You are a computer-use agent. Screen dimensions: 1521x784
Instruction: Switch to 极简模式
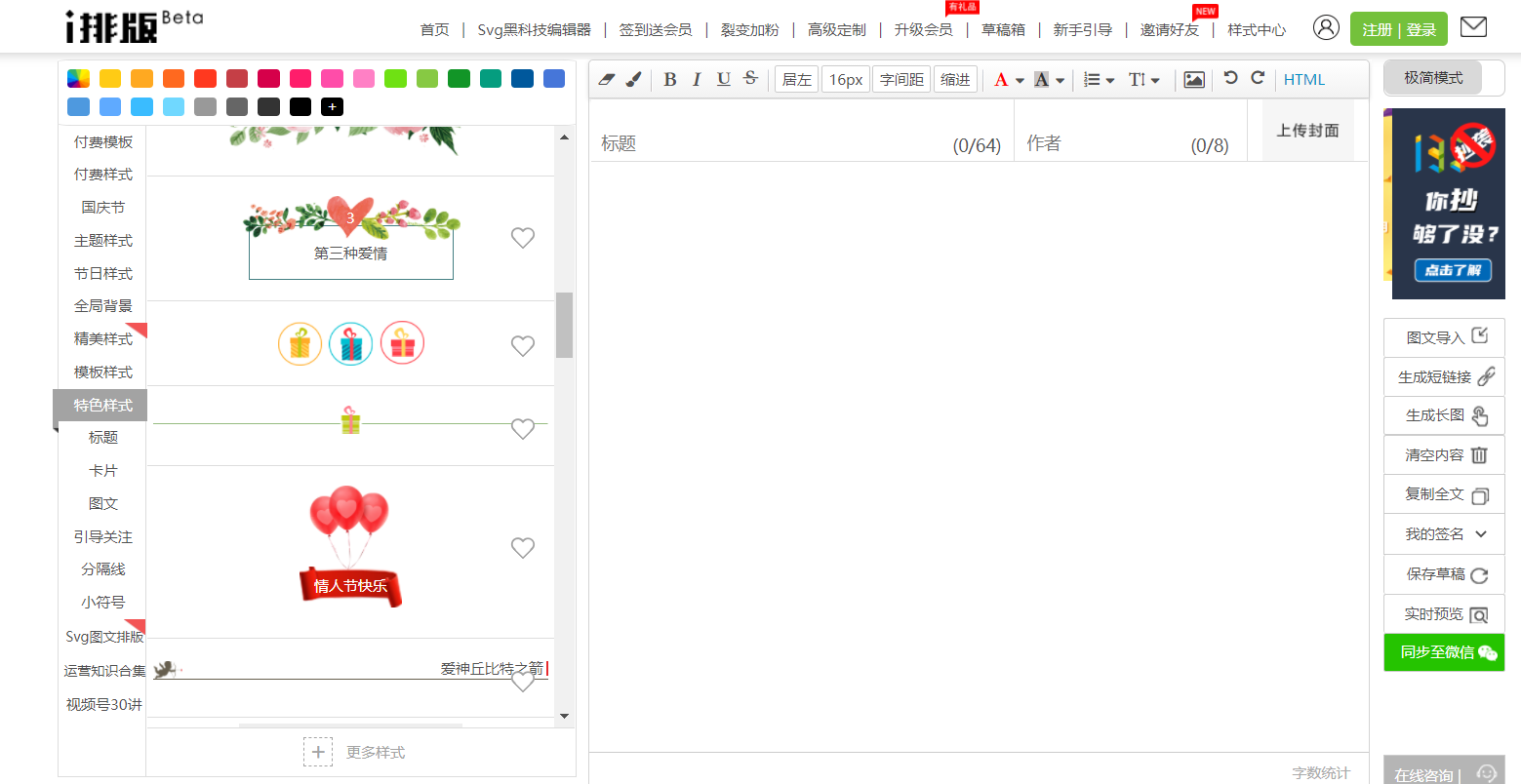click(x=1433, y=78)
